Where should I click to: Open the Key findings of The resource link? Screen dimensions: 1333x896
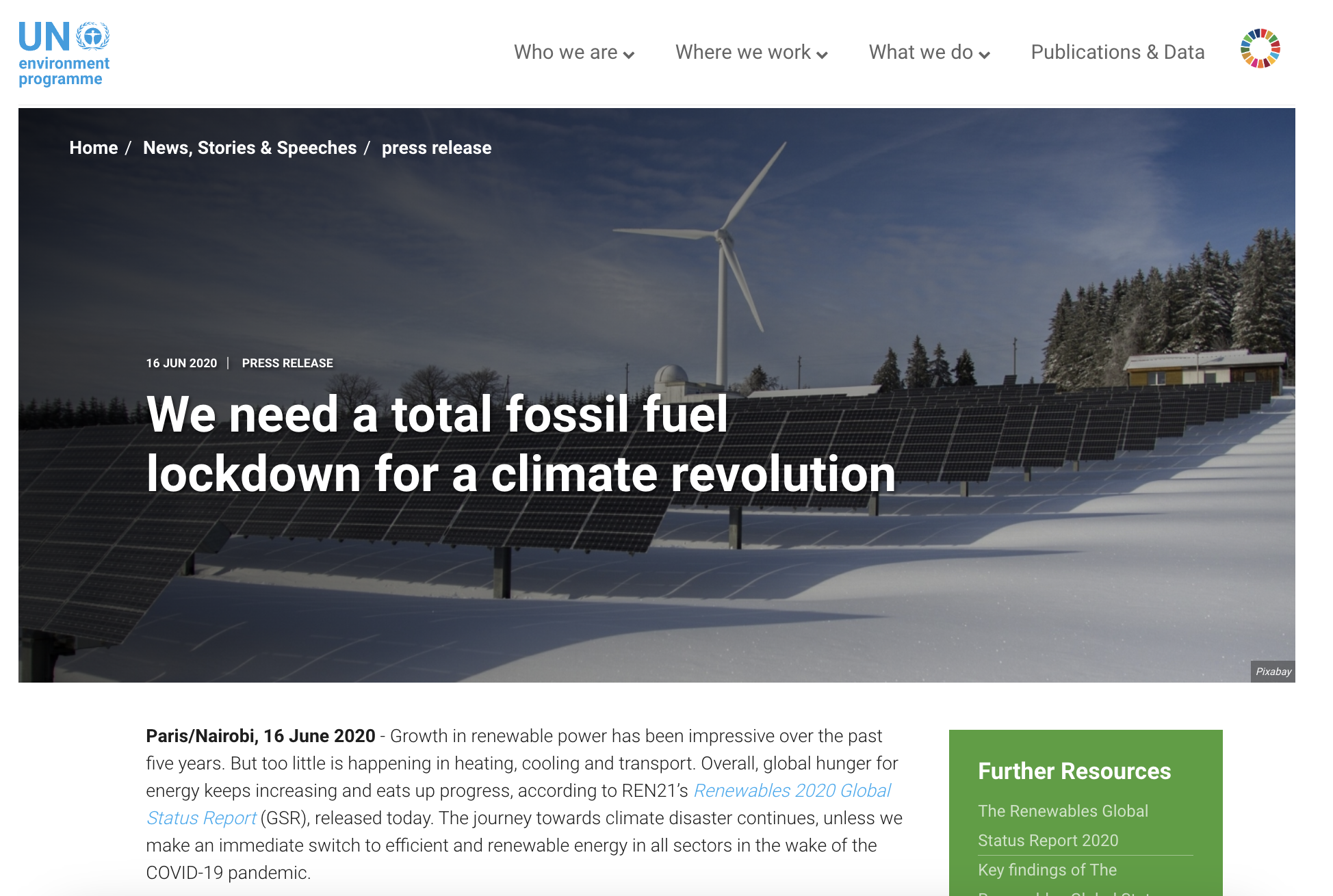[x=1047, y=870]
